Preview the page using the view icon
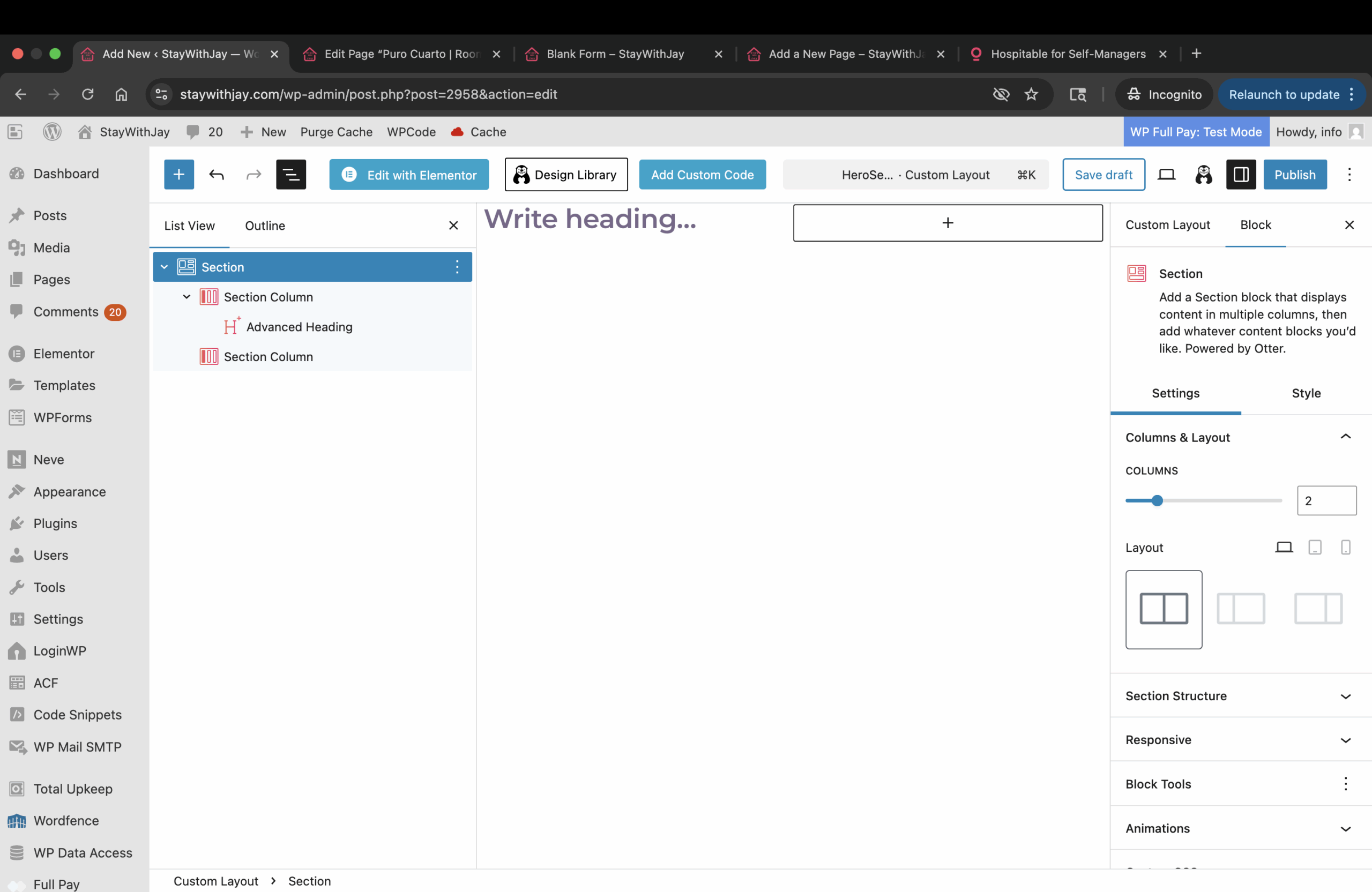 coord(1166,175)
